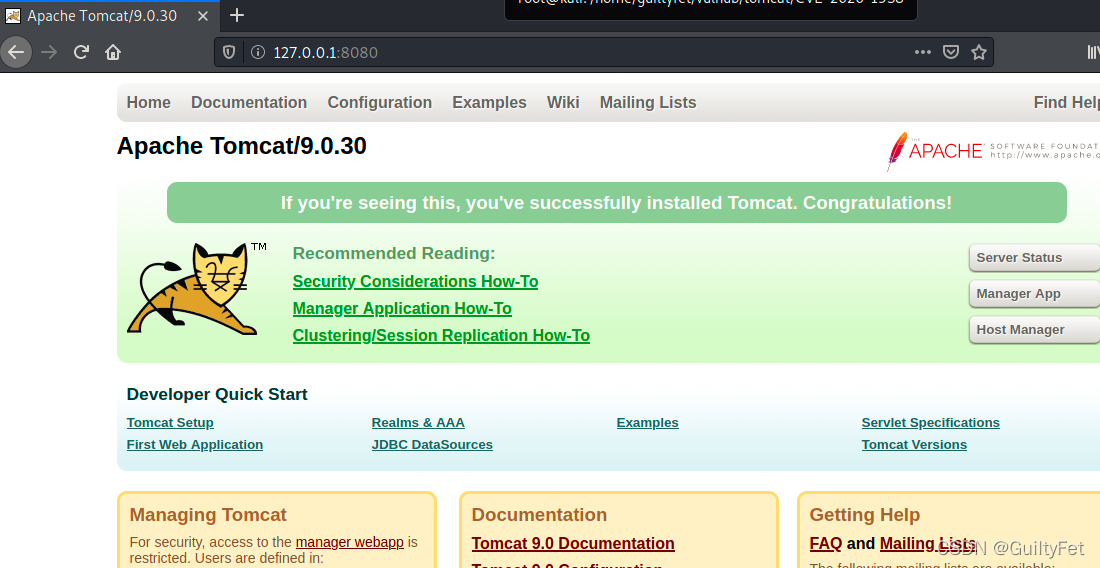Open the Realms & AAA link
Screen dimensions: 1100x568
click(x=418, y=423)
